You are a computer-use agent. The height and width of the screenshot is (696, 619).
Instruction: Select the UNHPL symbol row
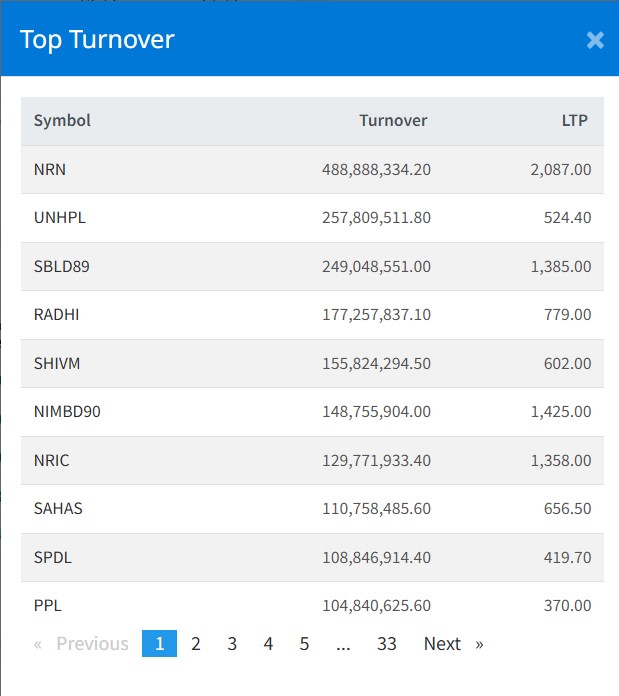(x=60, y=218)
